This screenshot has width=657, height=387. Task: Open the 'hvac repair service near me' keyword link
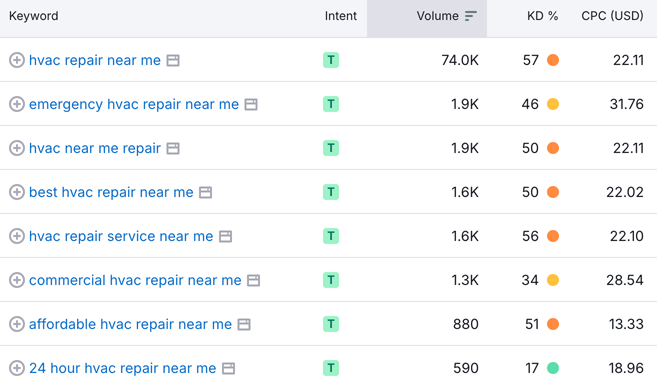pyautogui.click(x=121, y=236)
